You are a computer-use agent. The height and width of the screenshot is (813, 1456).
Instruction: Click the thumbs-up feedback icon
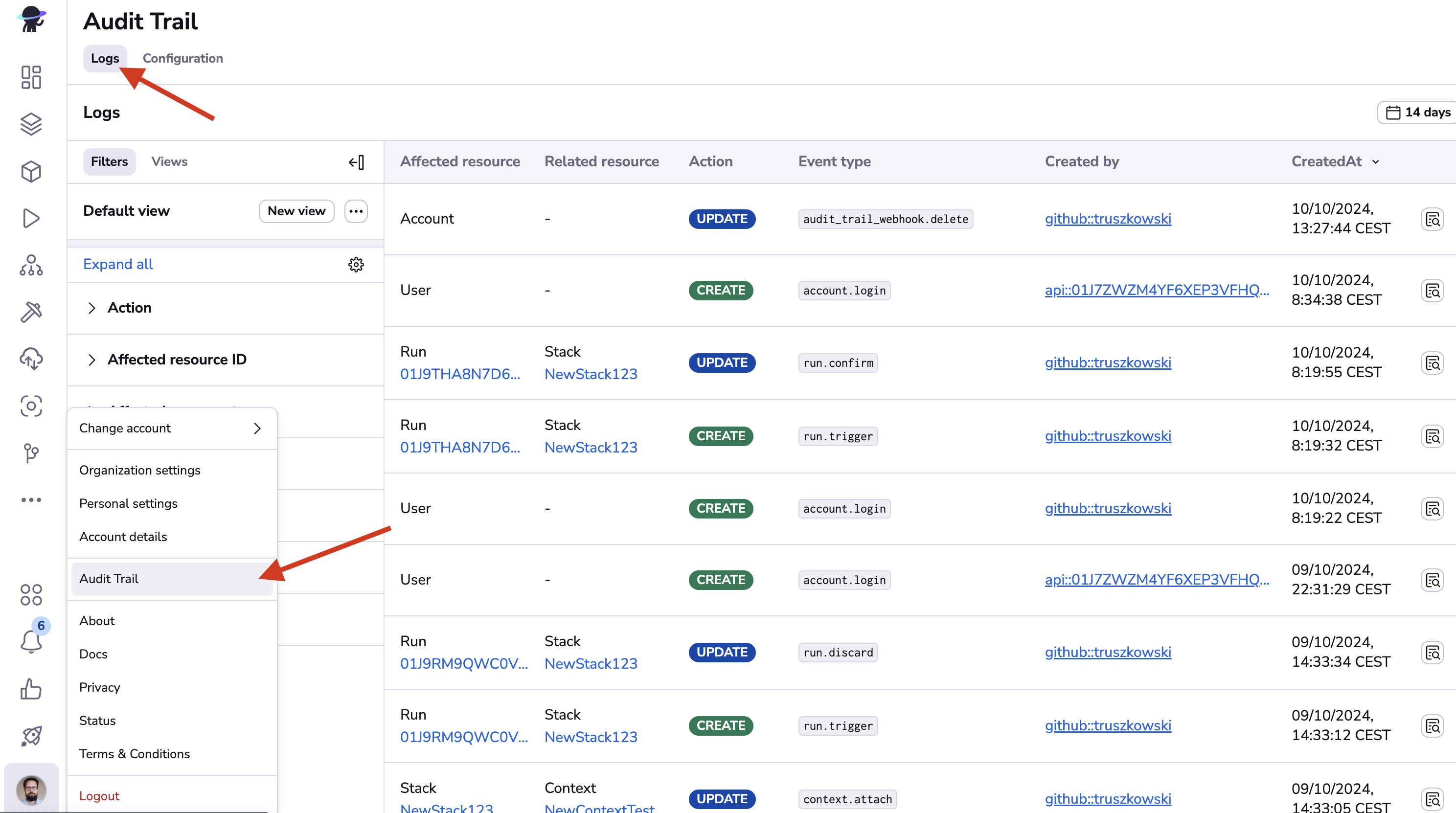31,689
